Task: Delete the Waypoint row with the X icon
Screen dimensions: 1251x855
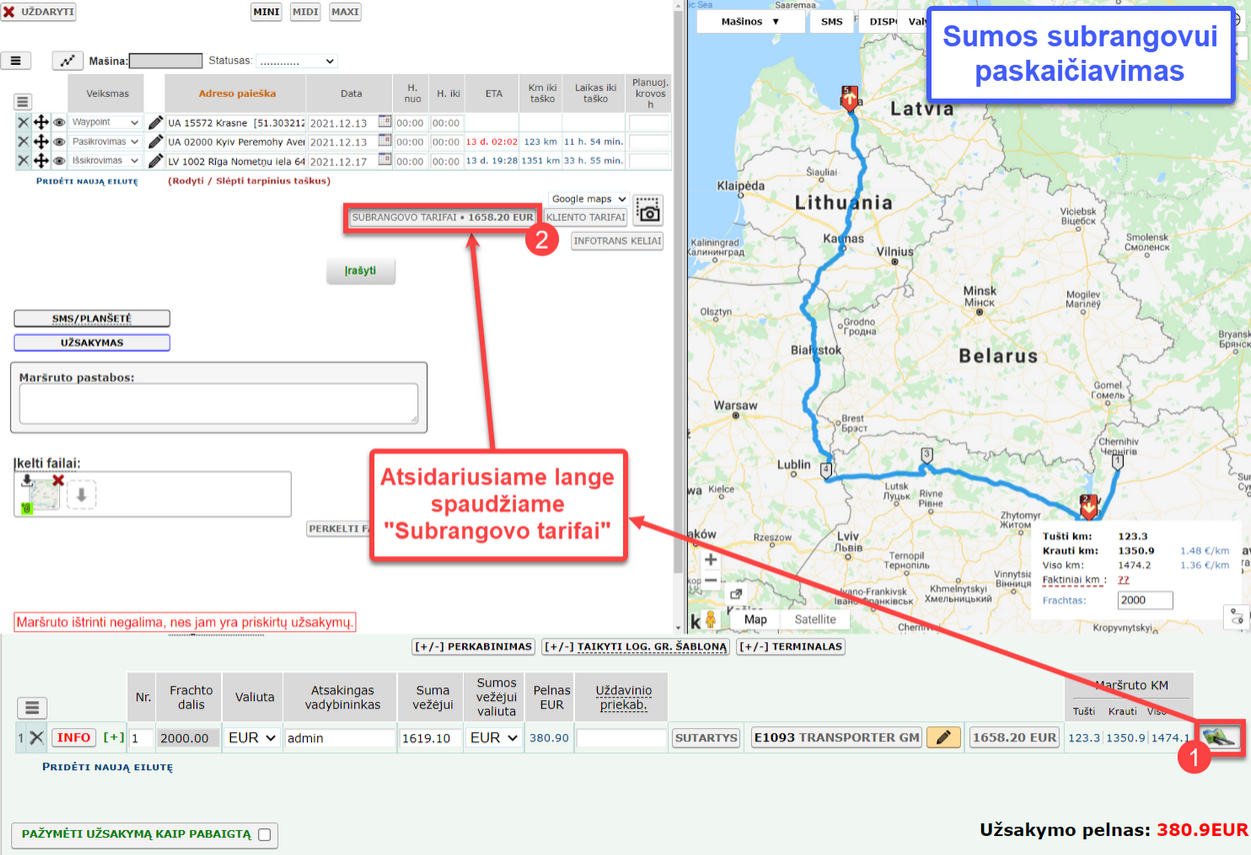Action: (x=23, y=123)
